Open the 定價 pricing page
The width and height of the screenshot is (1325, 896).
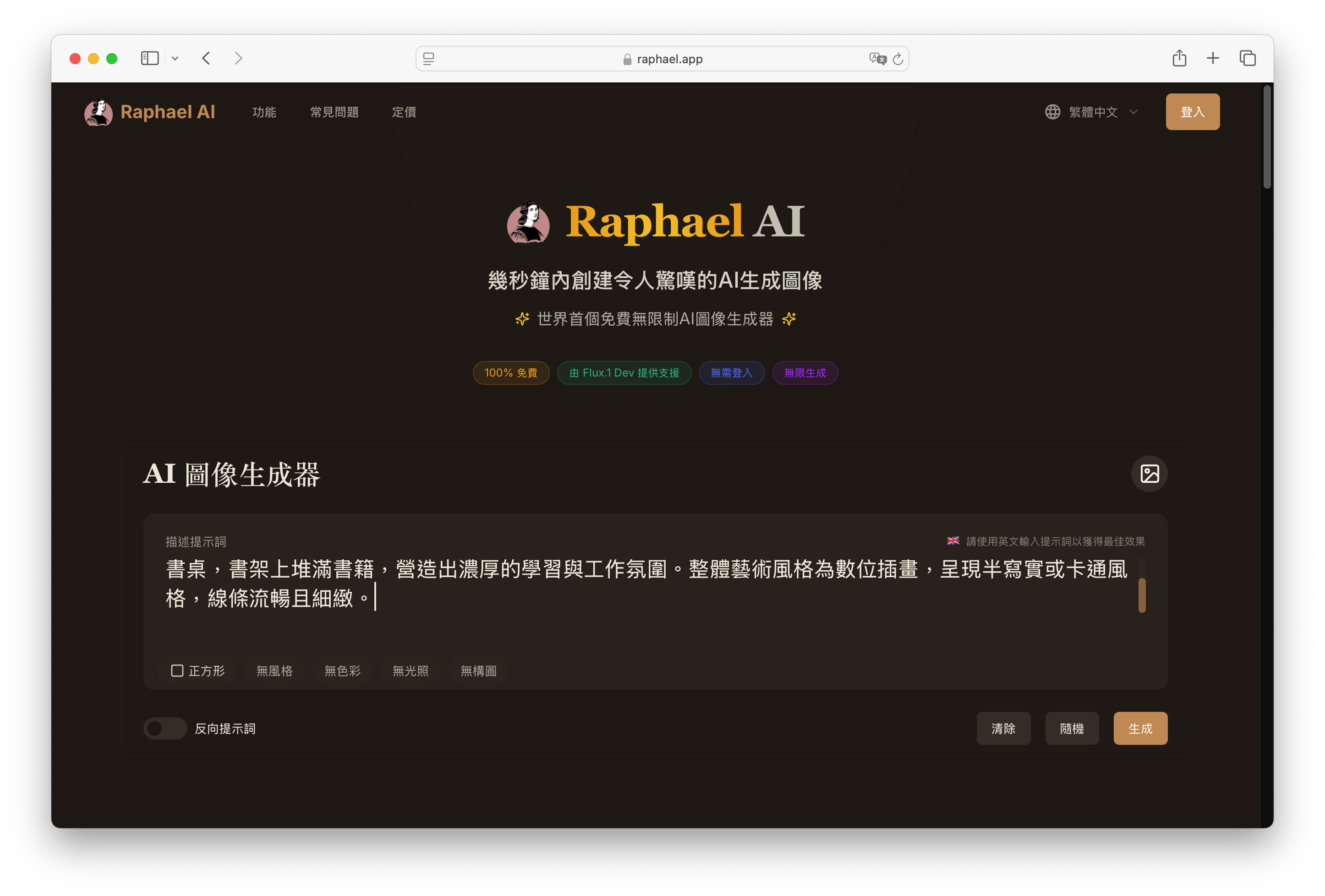coord(404,112)
